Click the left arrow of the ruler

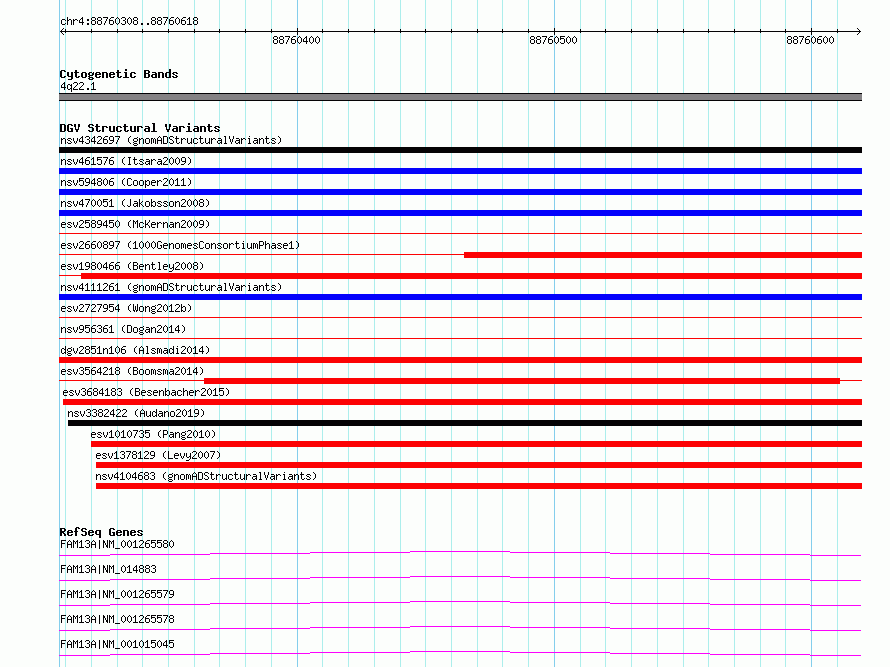(x=63, y=32)
